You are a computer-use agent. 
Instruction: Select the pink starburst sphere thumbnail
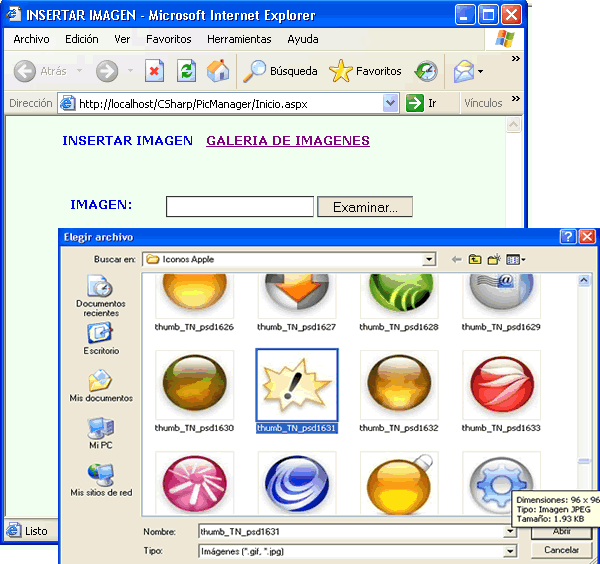coord(194,483)
